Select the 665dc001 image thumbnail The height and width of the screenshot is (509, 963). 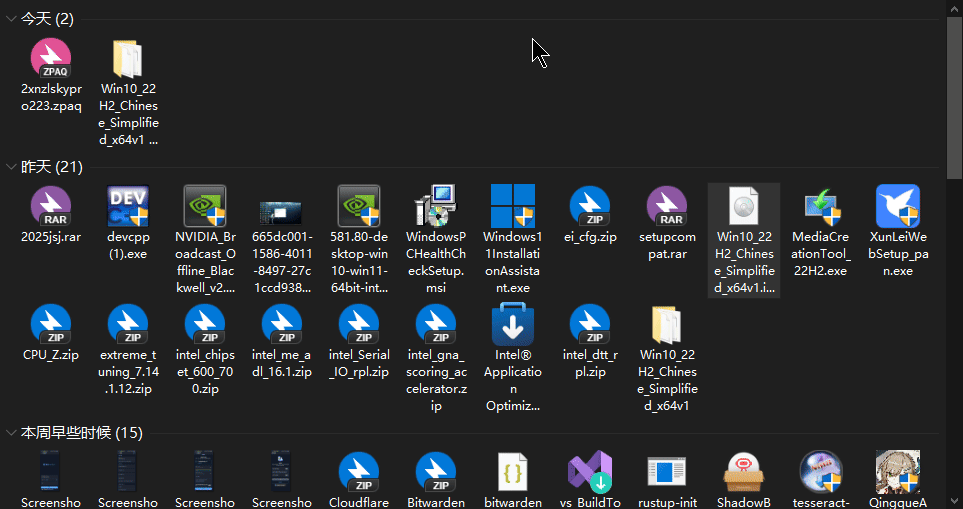point(282,207)
